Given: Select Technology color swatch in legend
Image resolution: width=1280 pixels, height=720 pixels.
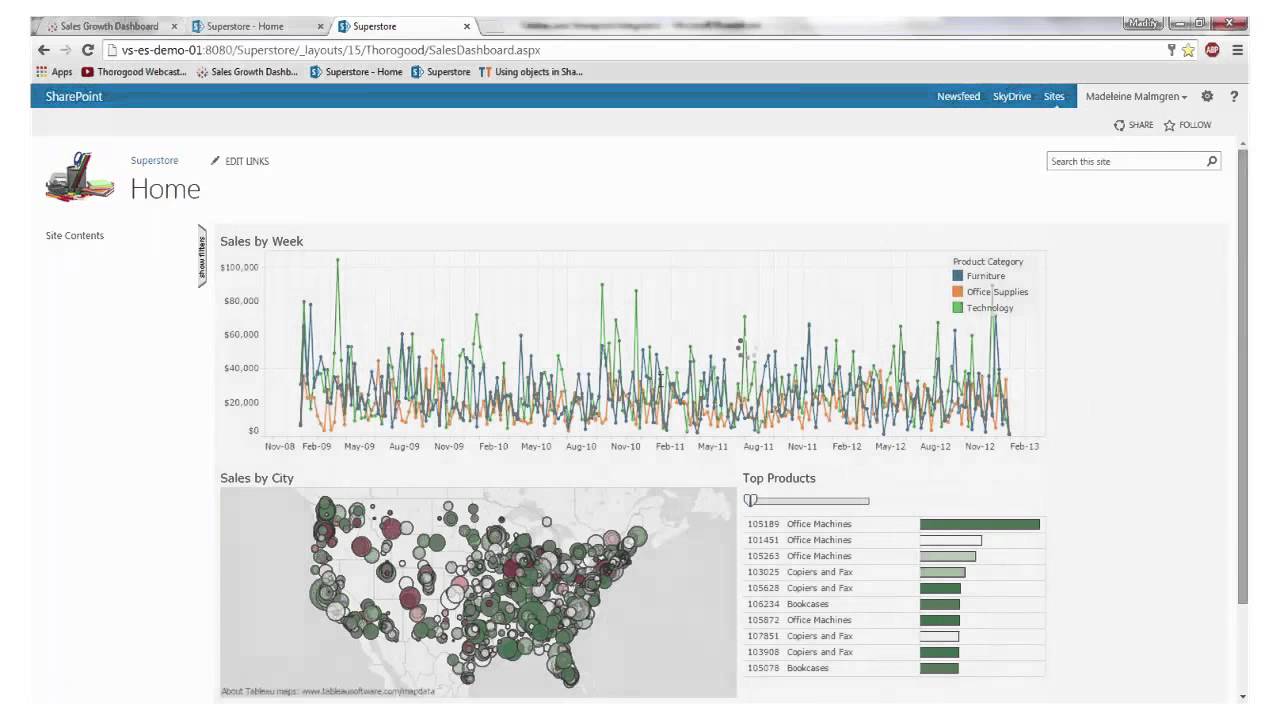Looking at the screenshot, I should [958, 308].
